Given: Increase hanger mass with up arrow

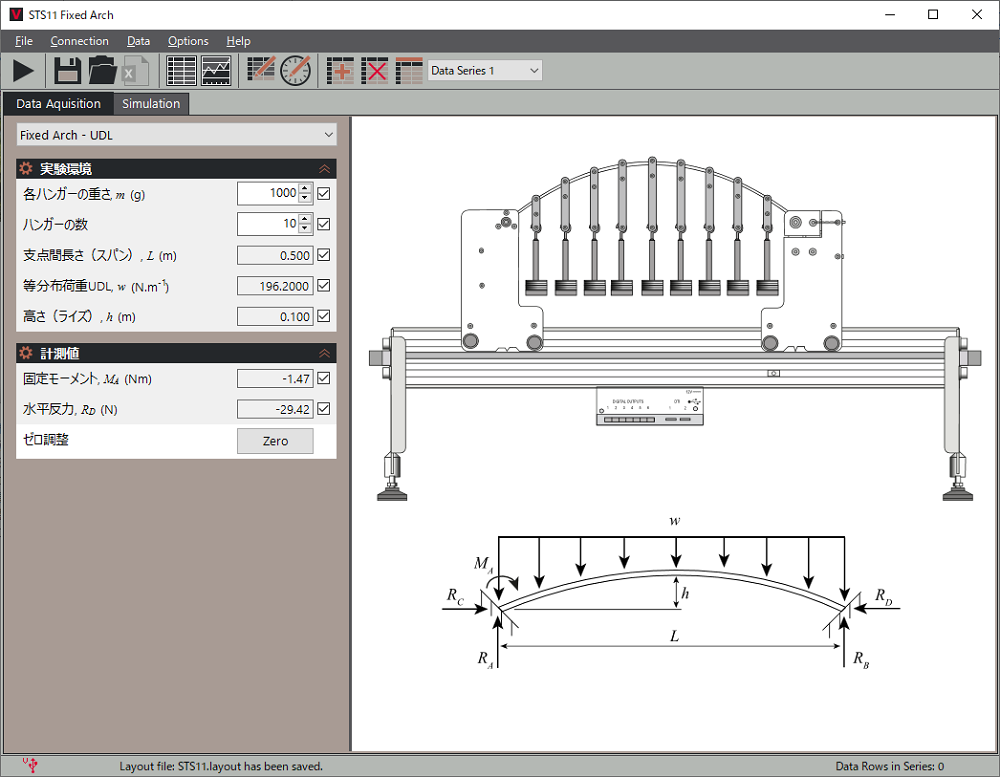Looking at the screenshot, I should tap(305, 188).
